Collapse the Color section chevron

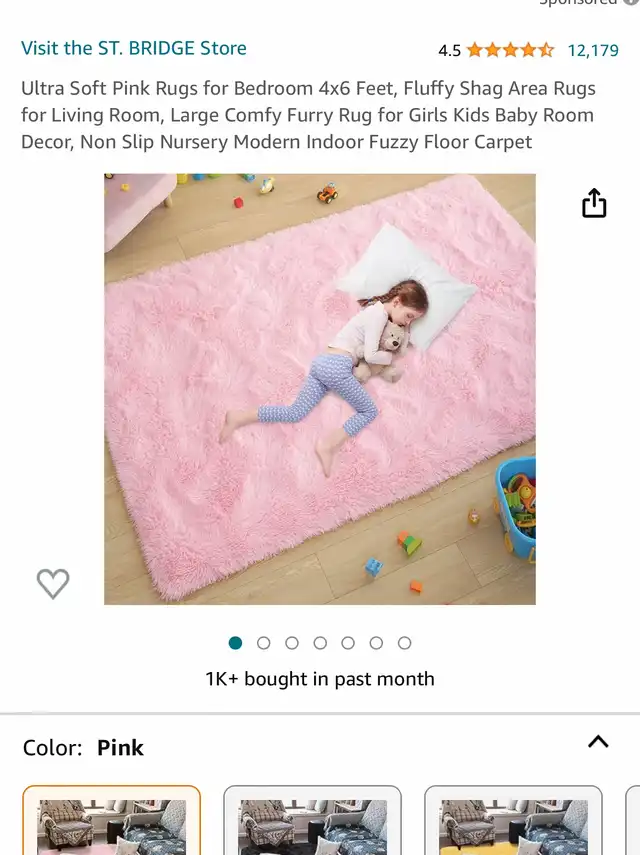click(x=598, y=742)
